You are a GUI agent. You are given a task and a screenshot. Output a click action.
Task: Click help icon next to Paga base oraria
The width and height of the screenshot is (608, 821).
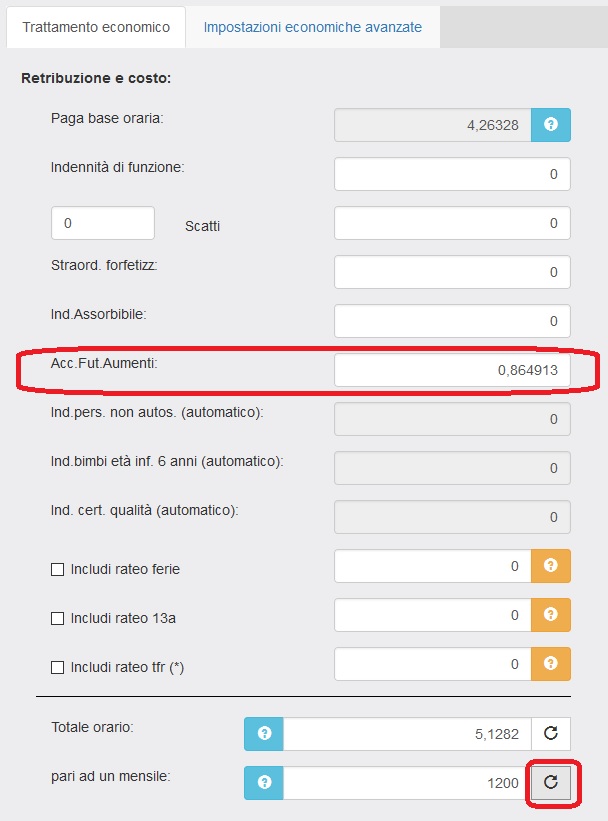(550, 125)
